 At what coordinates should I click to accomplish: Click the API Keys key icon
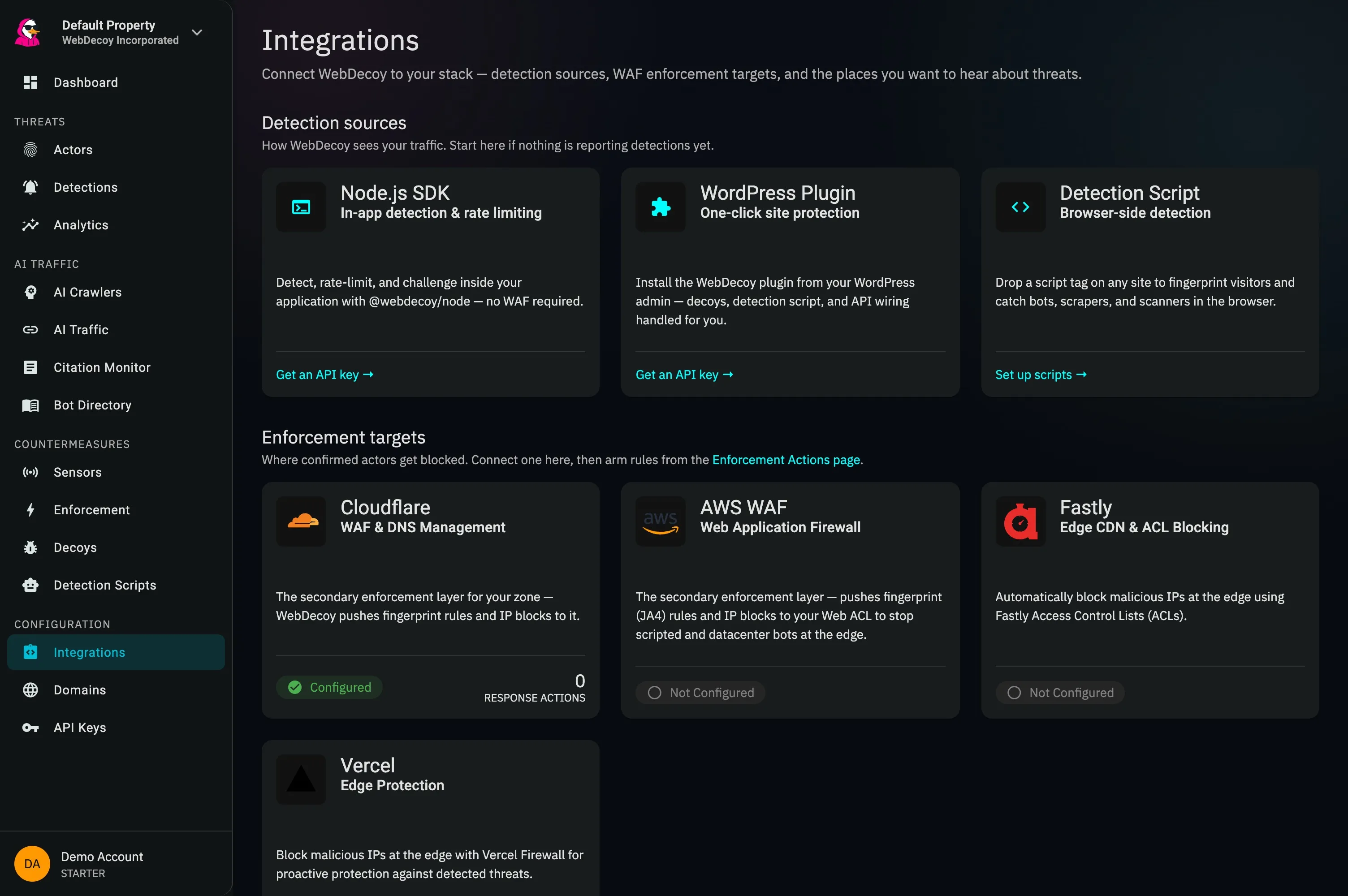click(x=30, y=728)
